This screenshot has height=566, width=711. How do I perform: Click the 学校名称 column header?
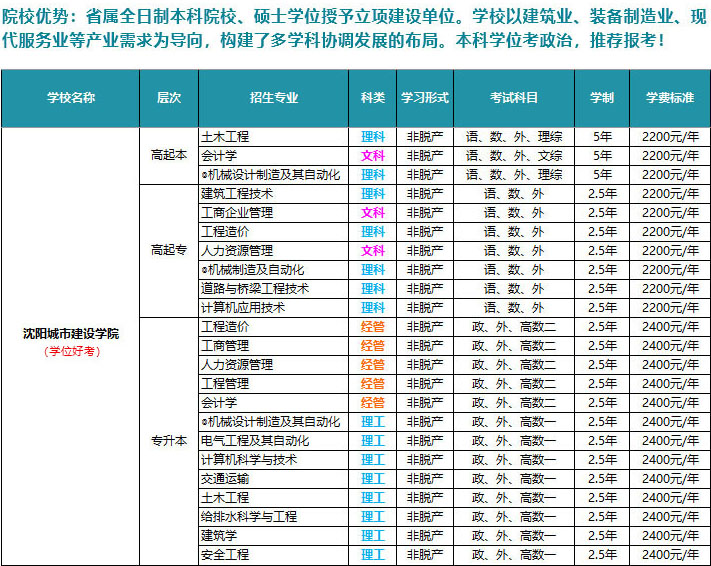pos(71,98)
